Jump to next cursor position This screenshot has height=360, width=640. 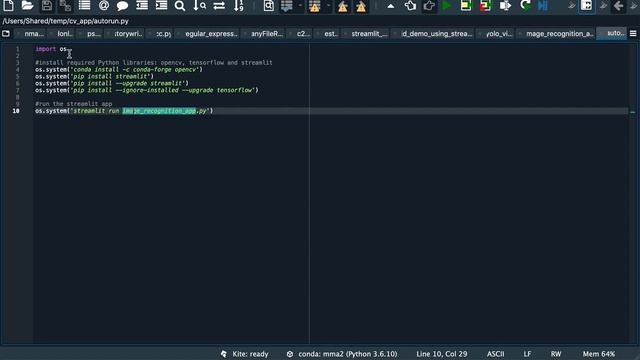coord(429,6)
